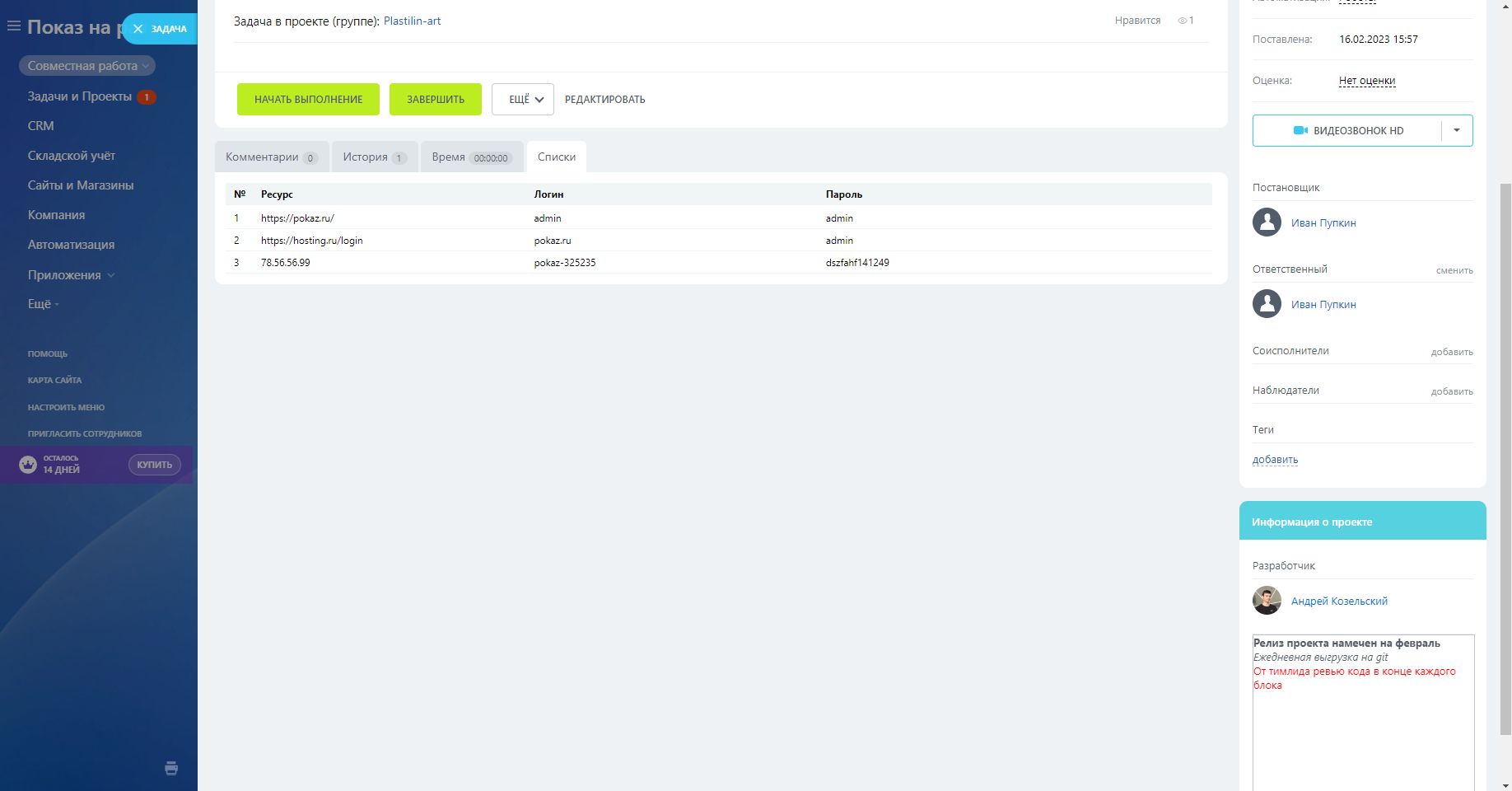Click the Ресурс column header
This screenshot has width=1512, height=791.
[x=277, y=194]
